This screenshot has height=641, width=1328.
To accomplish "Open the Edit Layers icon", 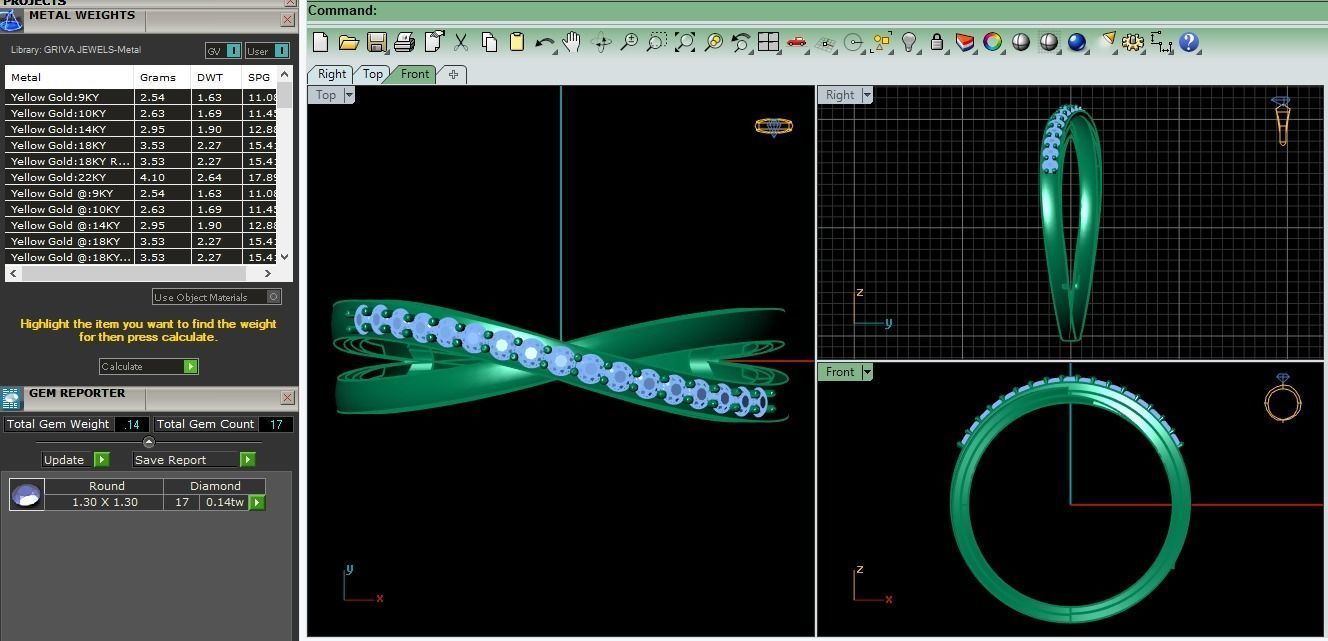I will [965, 42].
